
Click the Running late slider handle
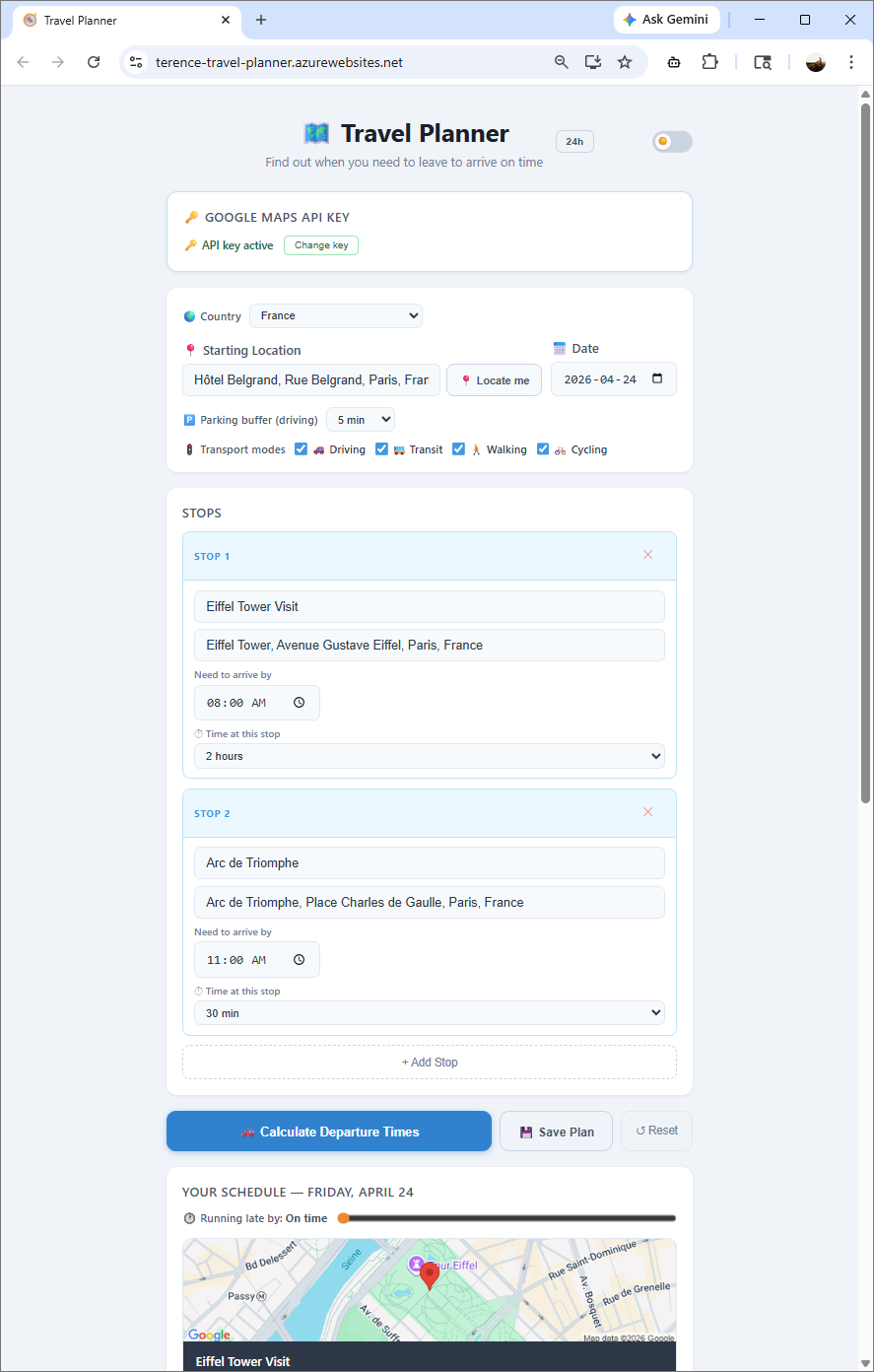(344, 1218)
